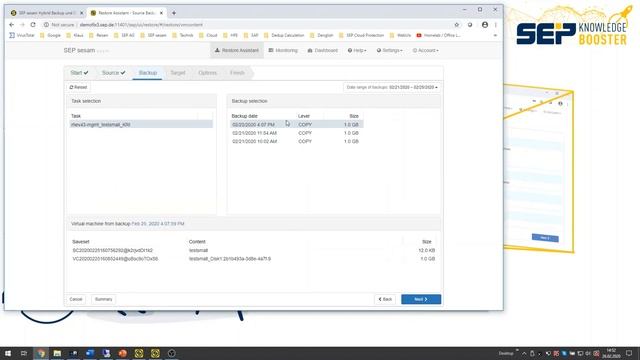640x360 pixels.
Task: Open the SEP Cloud Protection bookmarks folder
Action: [x=362, y=36]
